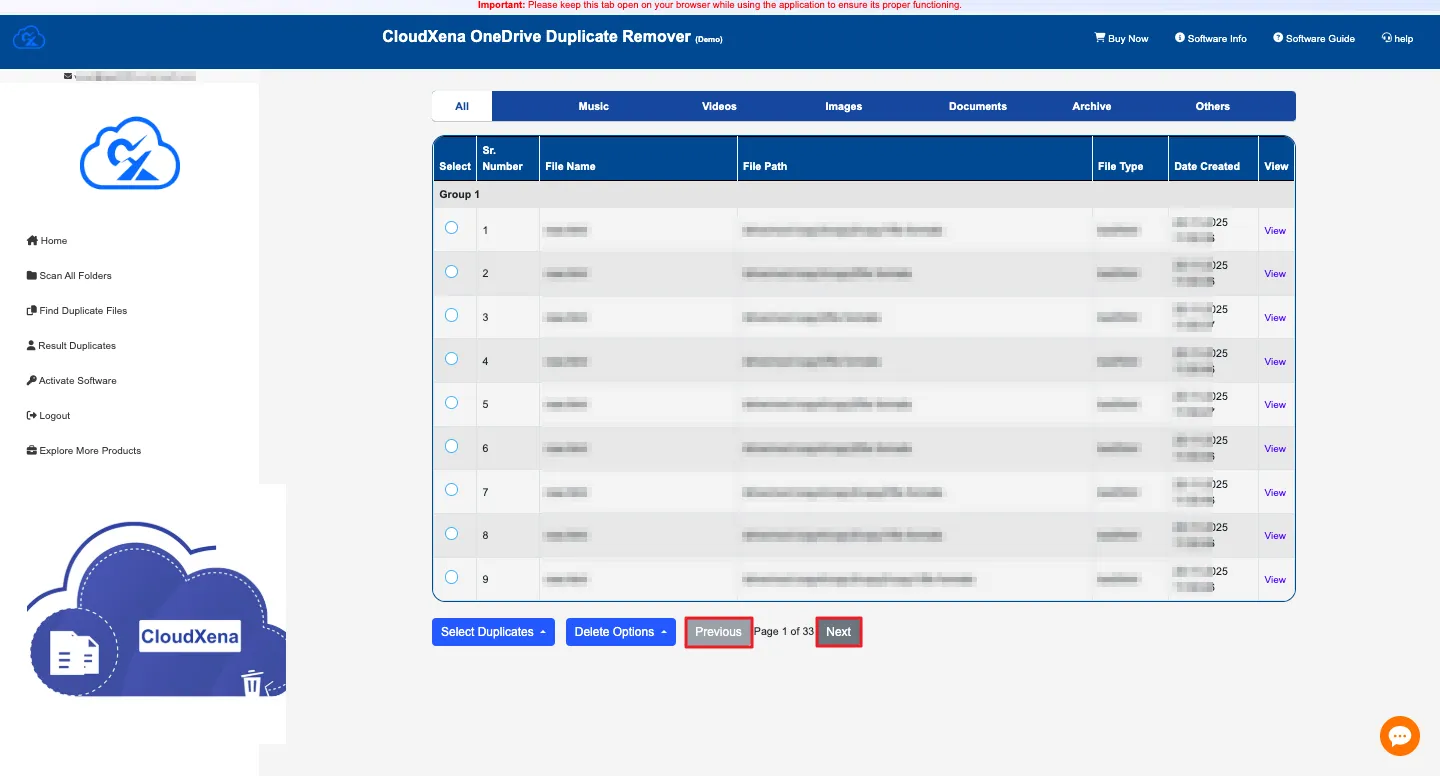Click the Find Duplicate Files icon
The width and height of the screenshot is (1440, 776).
pos(32,311)
